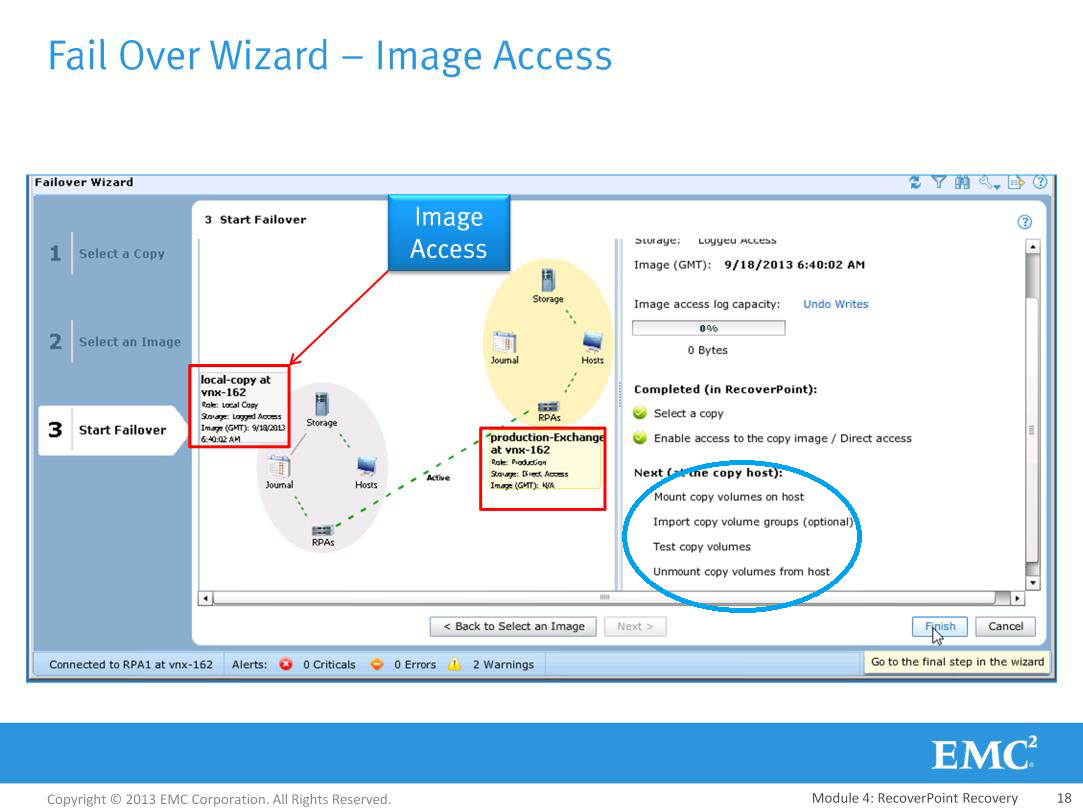Click 'Import copy volume groups (optional)' text

[x=754, y=521]
